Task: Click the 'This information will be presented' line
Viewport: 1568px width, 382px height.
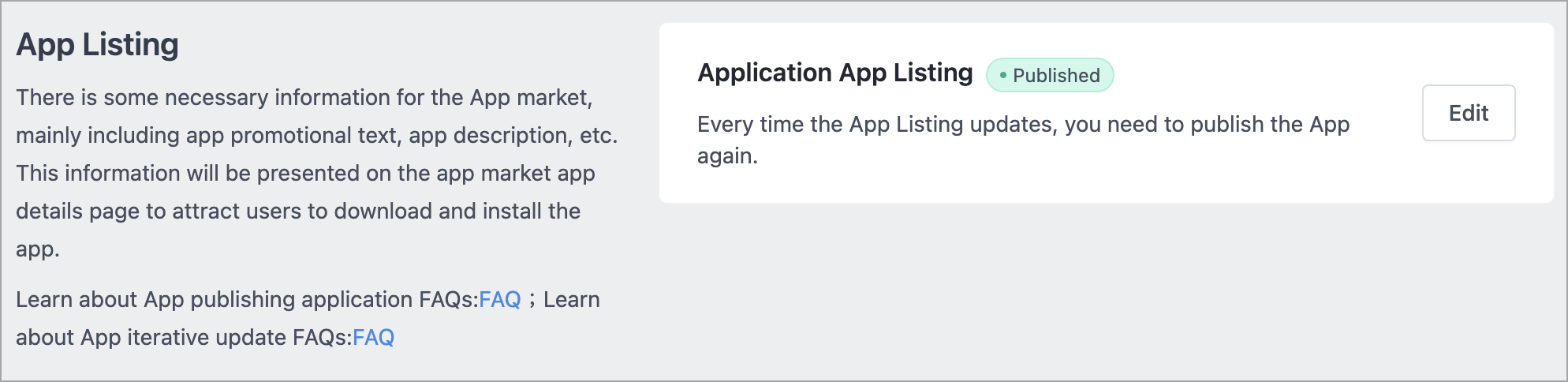Action: pos(306,174)
